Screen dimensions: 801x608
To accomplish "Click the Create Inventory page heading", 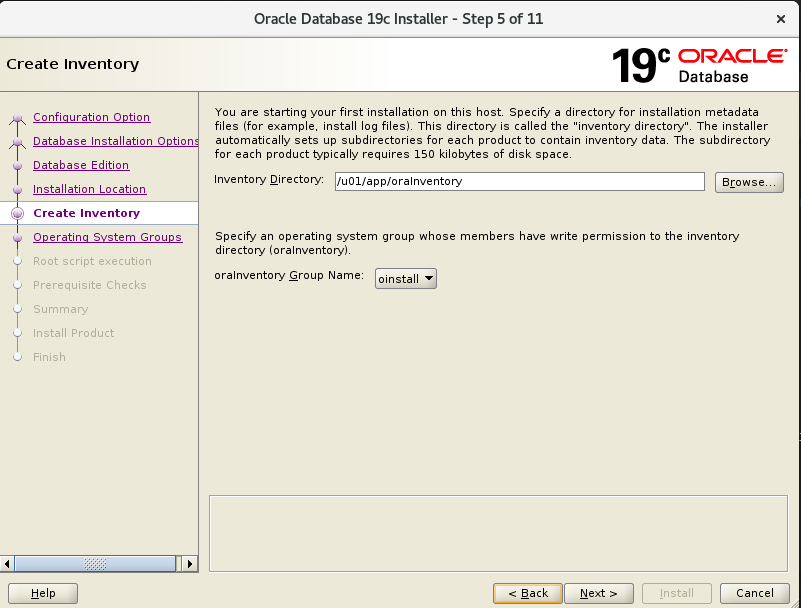I will click(73, 64).
